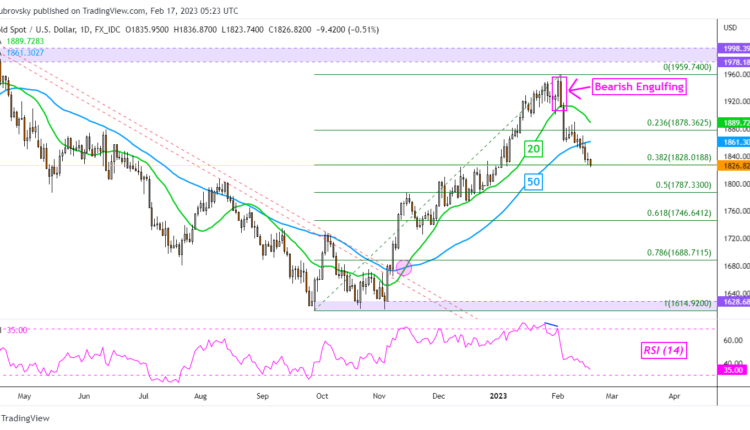Click the purple 1998.39 price axis tag

[734, 47]
